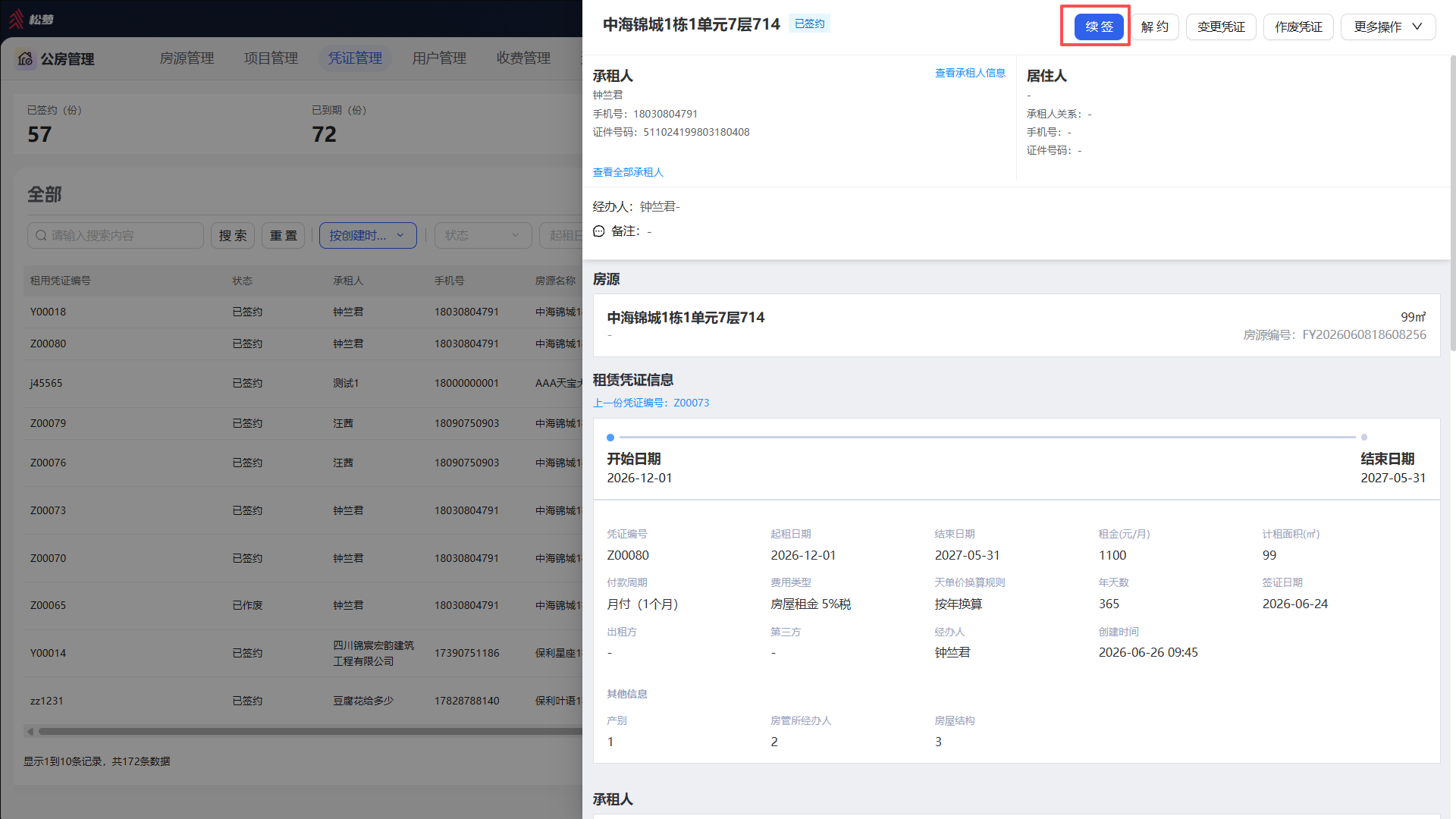Click the 费用类型 value 房屋租金 5%税

811,604
